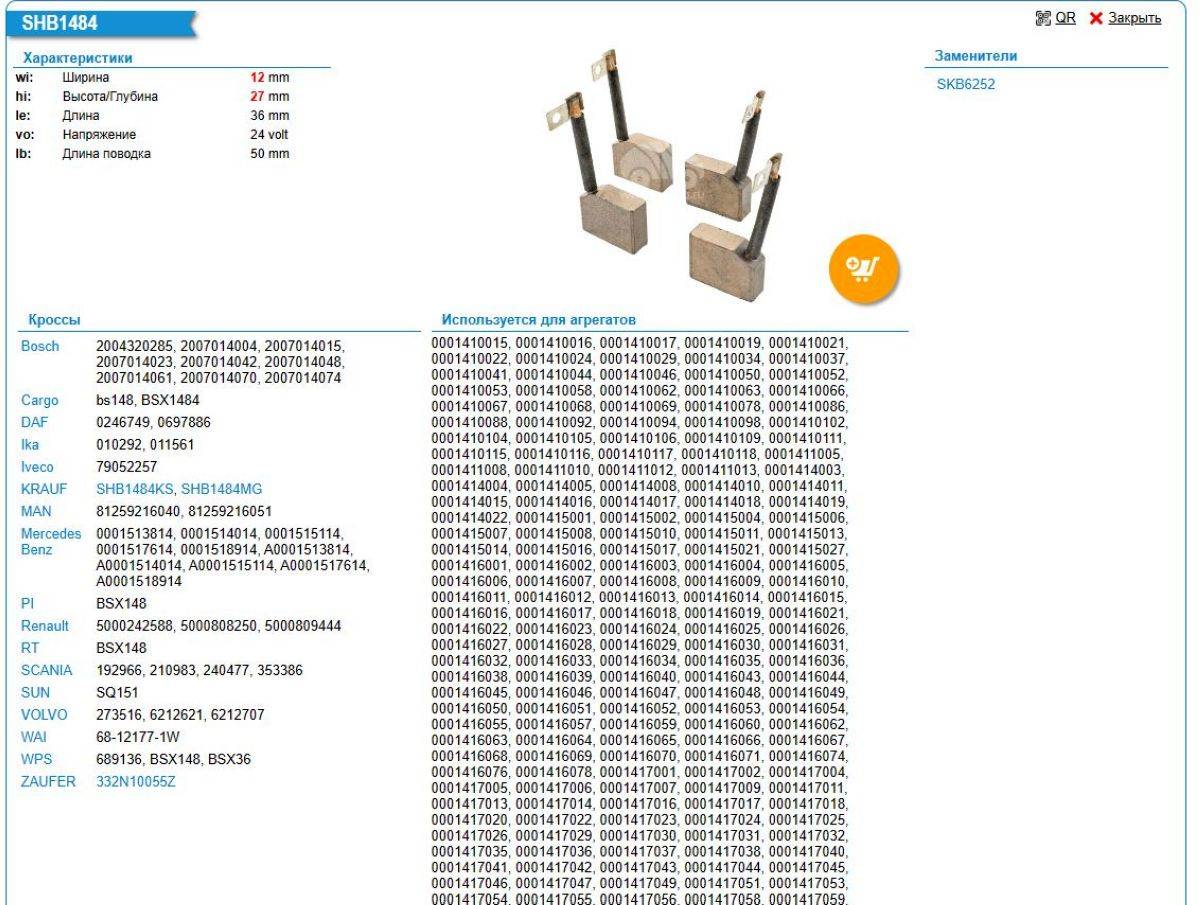Click the red X close icon
1200x905 pixels.
[1096, 19]
